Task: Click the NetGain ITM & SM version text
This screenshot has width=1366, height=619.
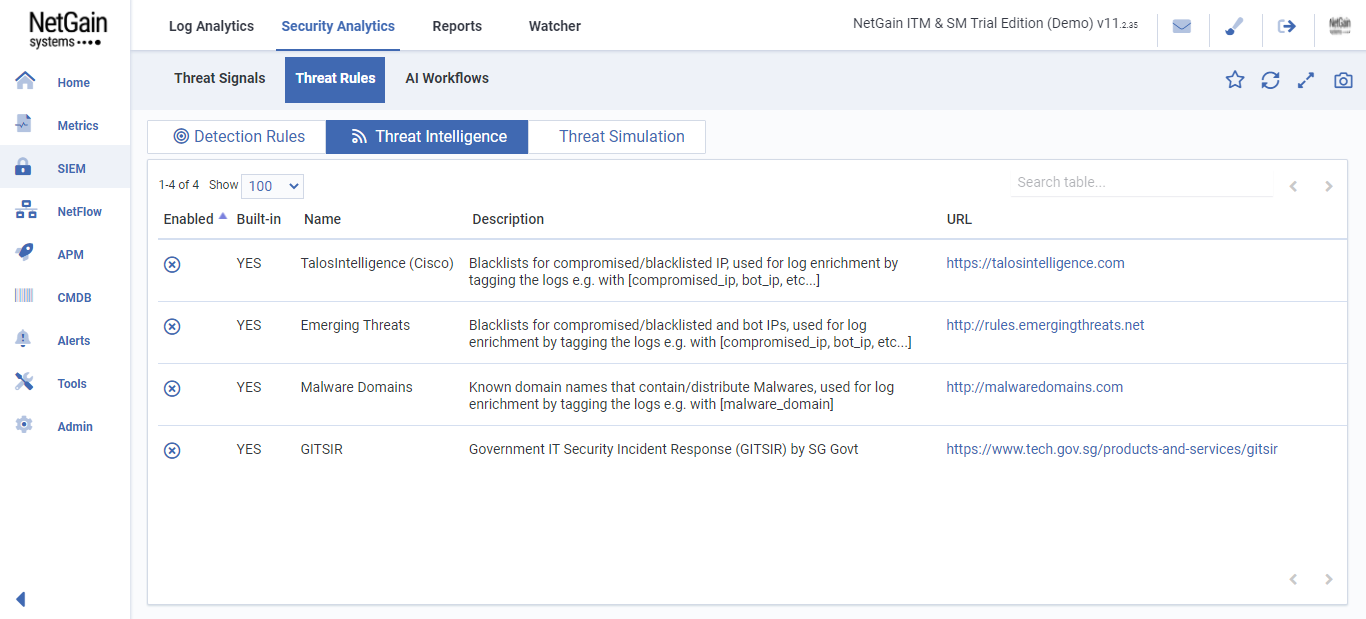Action: click(x=995, y=24)
